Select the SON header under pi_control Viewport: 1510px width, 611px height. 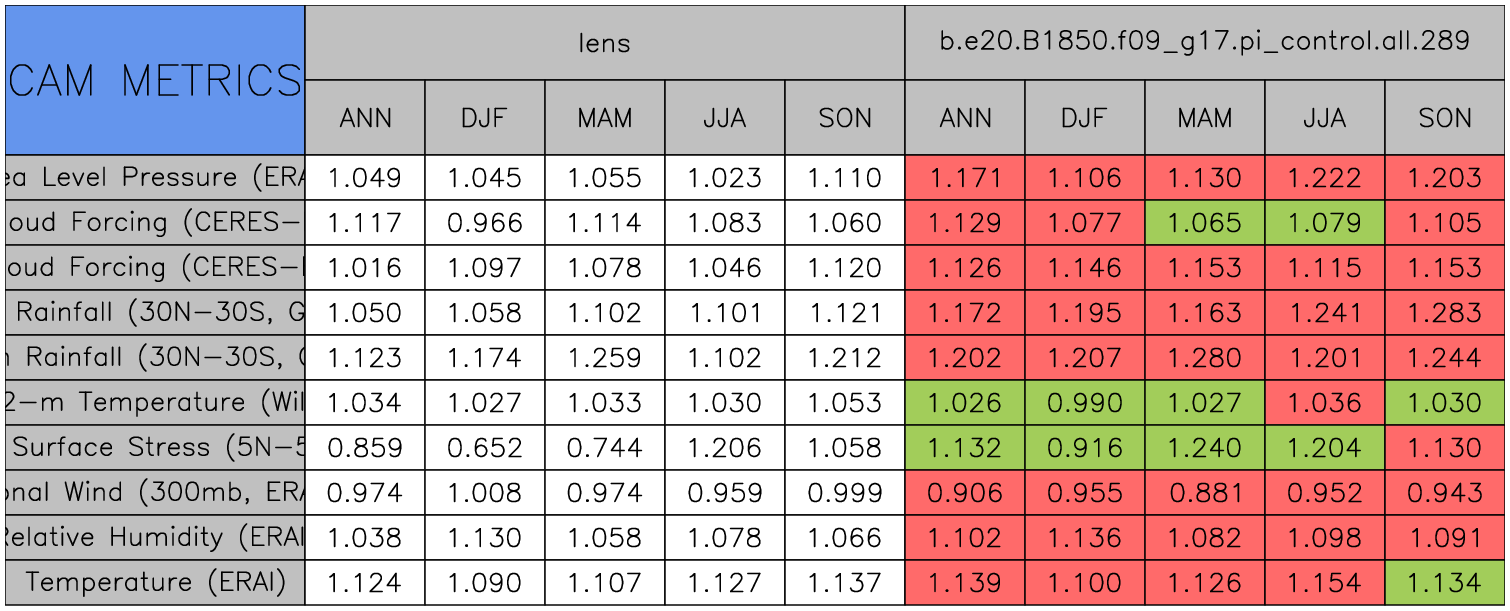(1445, 118)
